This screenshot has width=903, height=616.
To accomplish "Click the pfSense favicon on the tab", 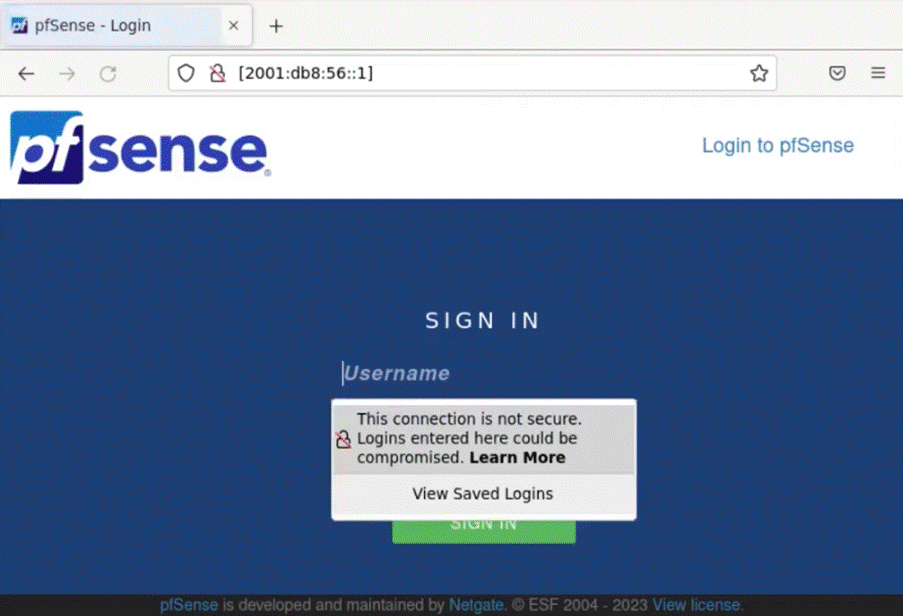I will click(x=20, y=25).
